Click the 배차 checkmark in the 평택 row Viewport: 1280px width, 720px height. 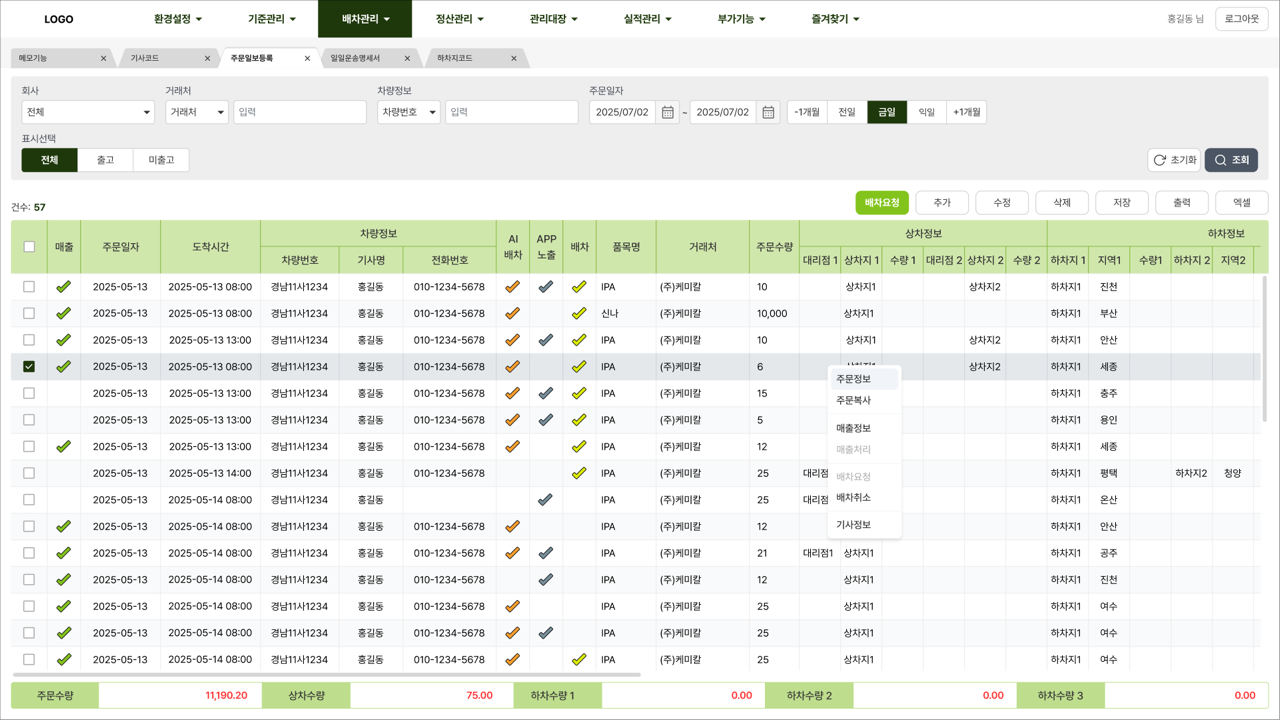point(579,473)
